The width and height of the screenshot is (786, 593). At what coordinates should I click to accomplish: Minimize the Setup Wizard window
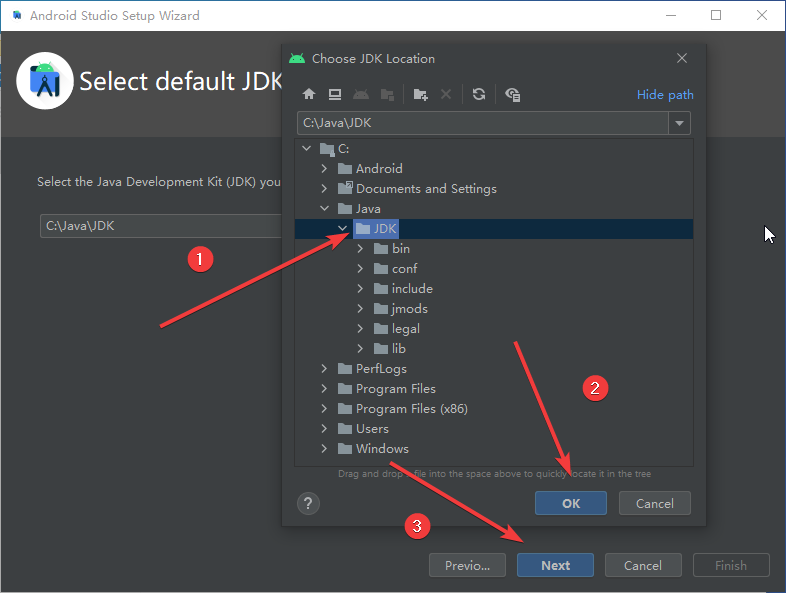(671, 16)
